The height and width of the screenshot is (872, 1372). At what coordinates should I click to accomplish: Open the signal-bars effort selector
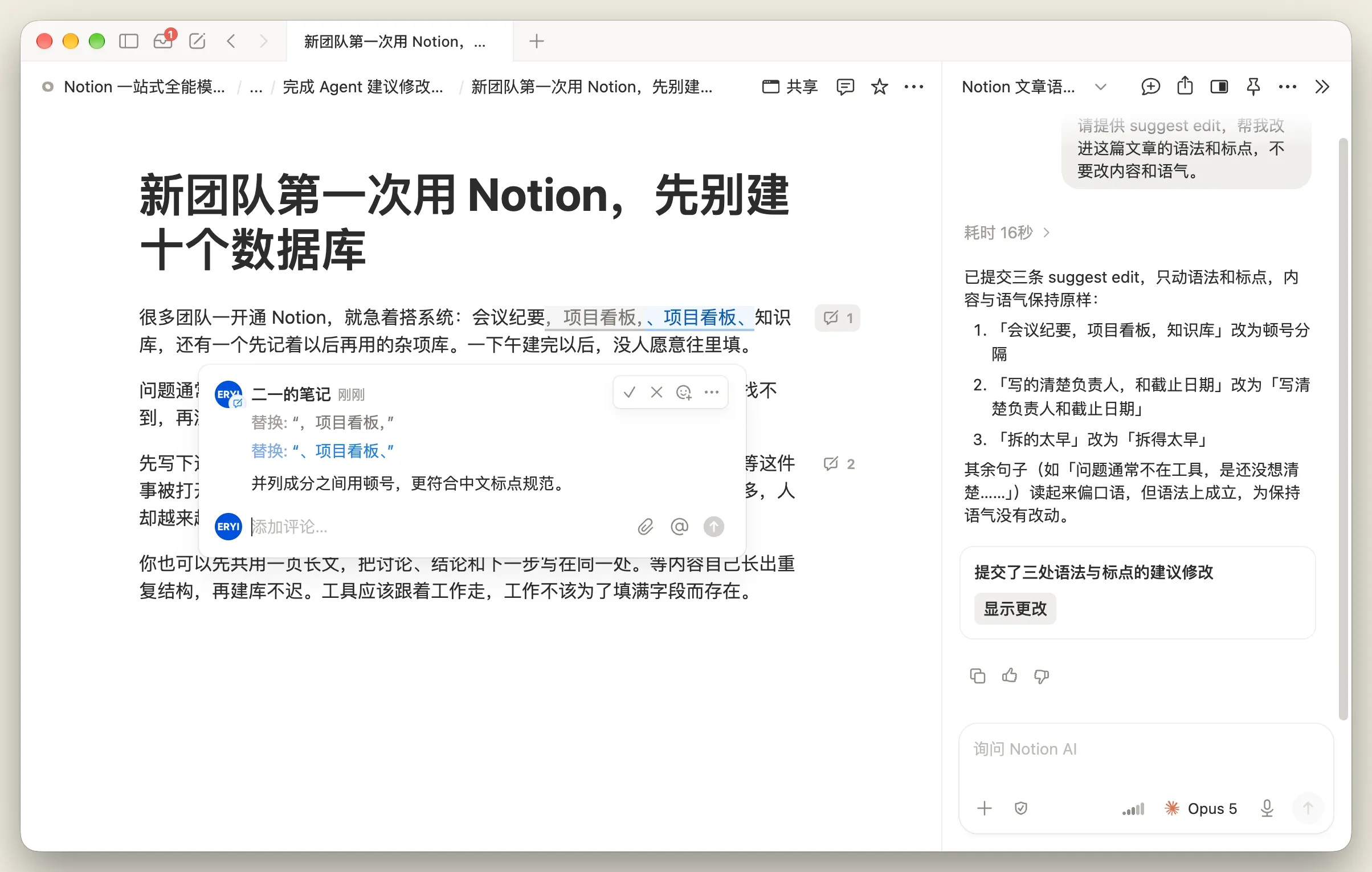[1133, 809]
